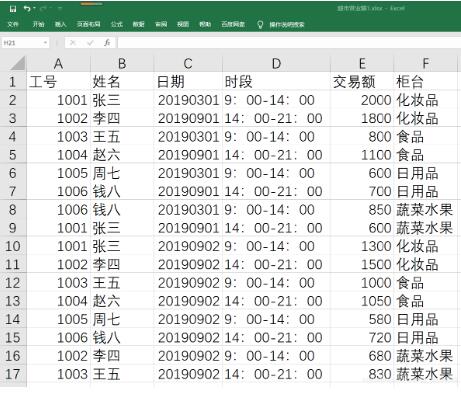Open the Undo history dropdown arrow
461x396 pixels.
coord(34,9)
